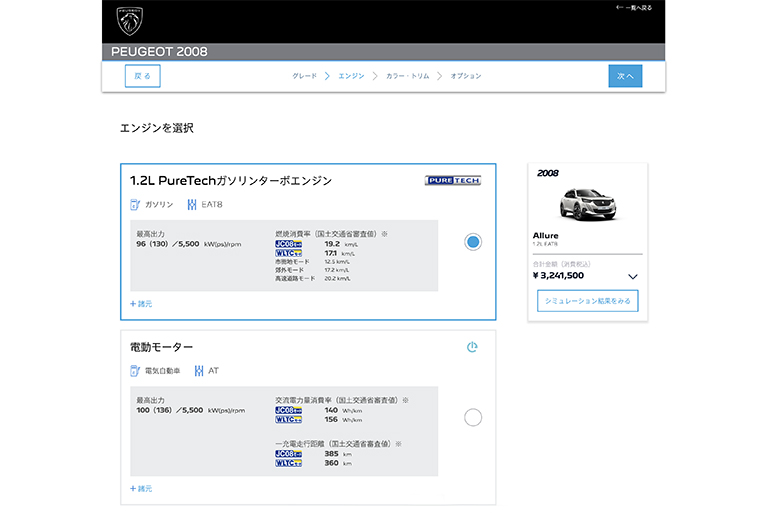Click the EAT8 transmission gear icon
768x513 pixels.
tap(192, 204)
